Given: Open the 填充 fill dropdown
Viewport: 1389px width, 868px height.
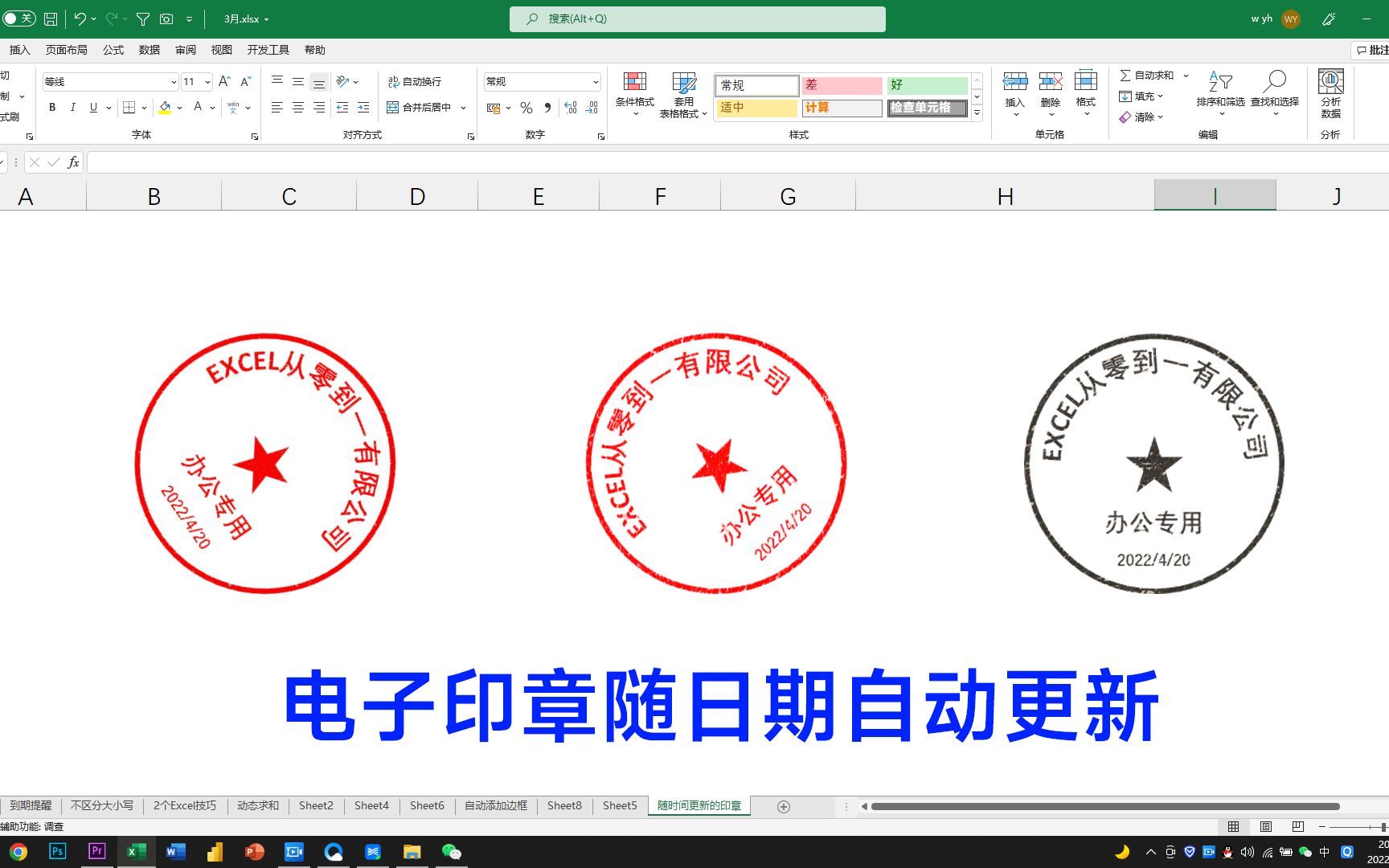Looking at the screenshot, I should (x=1141, y=96).
